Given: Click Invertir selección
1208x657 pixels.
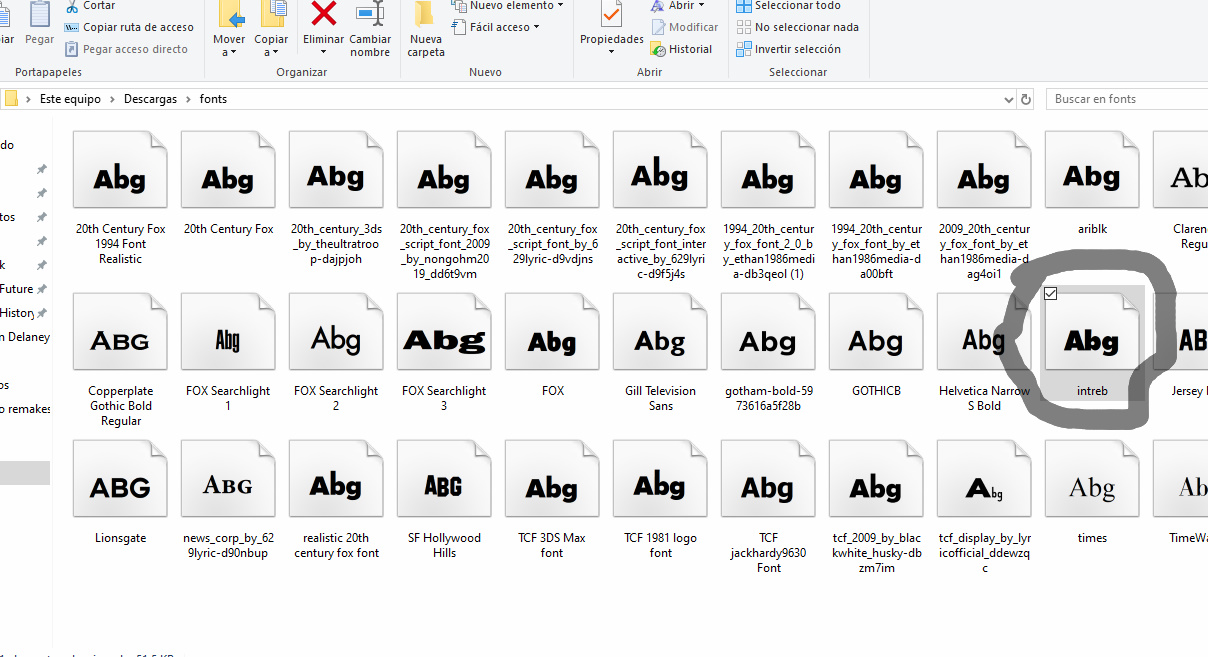Looking at the screenshot, I should click(788, 49).
